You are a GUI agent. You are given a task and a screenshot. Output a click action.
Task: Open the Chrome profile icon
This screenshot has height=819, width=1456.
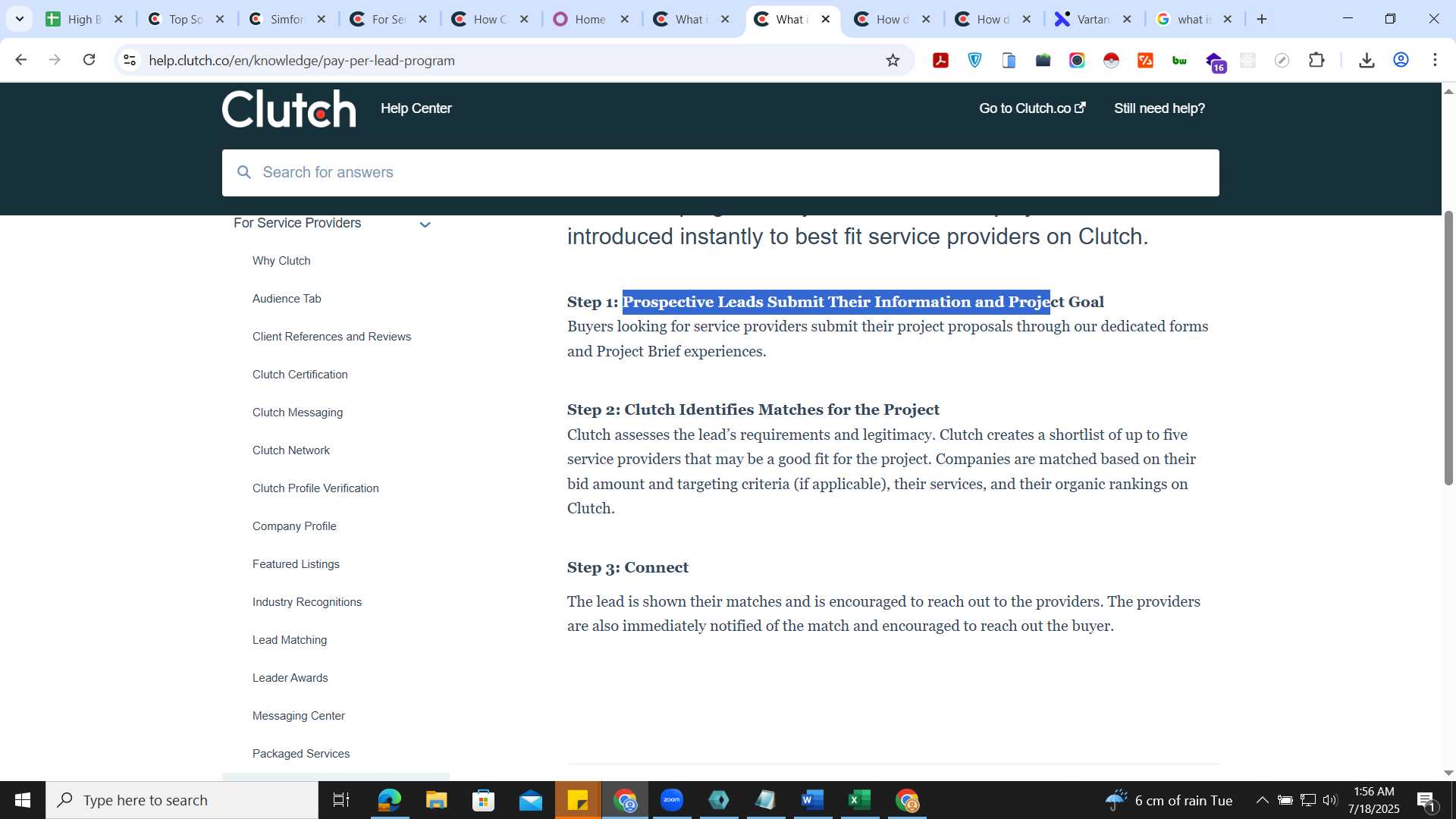click(1401, 61)
